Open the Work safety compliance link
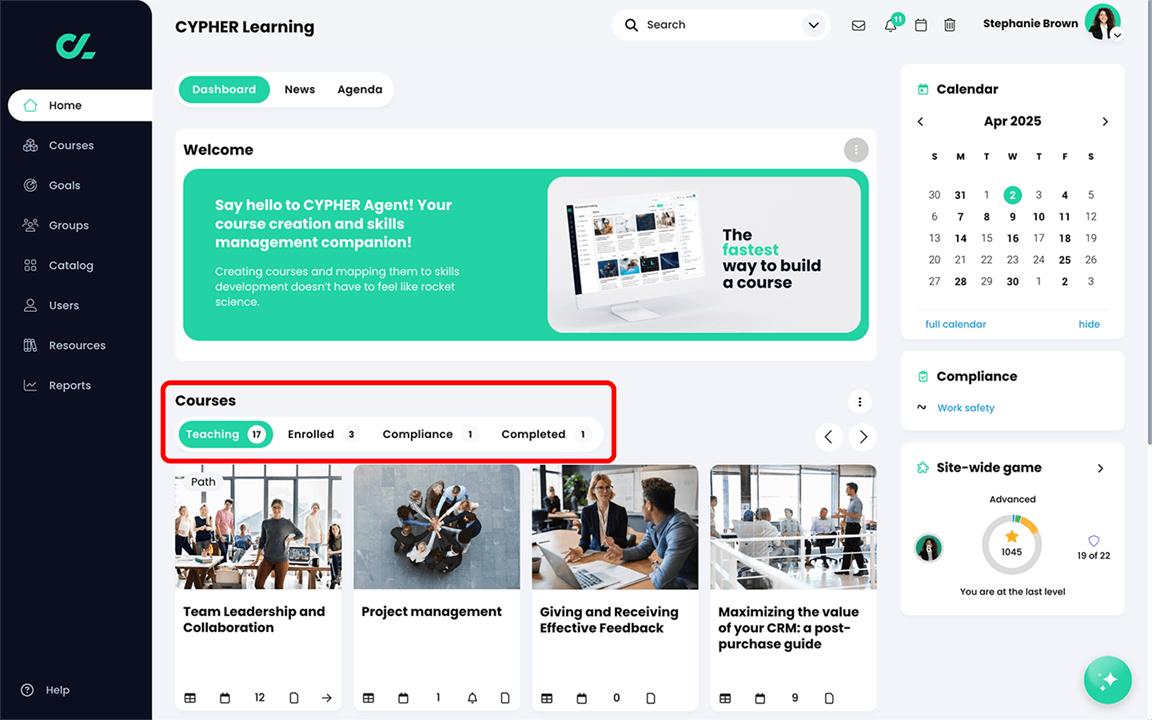Screen dimensions: 1152x720 [965, 408]
